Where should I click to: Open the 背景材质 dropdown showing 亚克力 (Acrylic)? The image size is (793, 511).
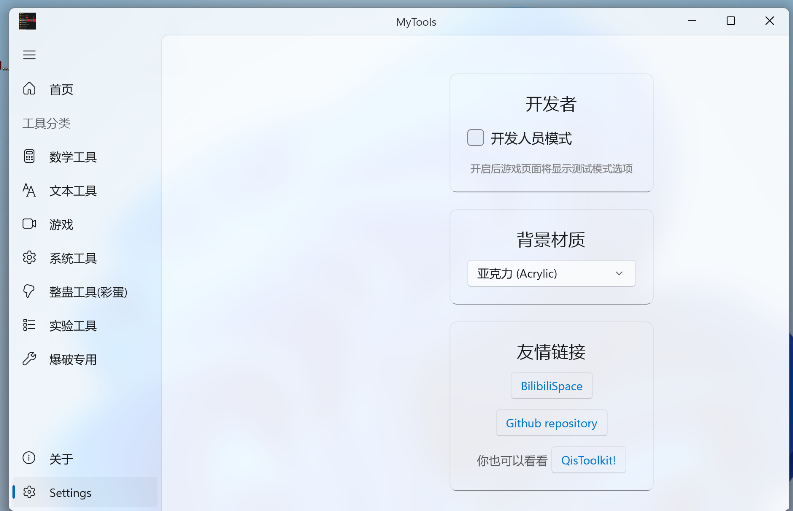551,274
